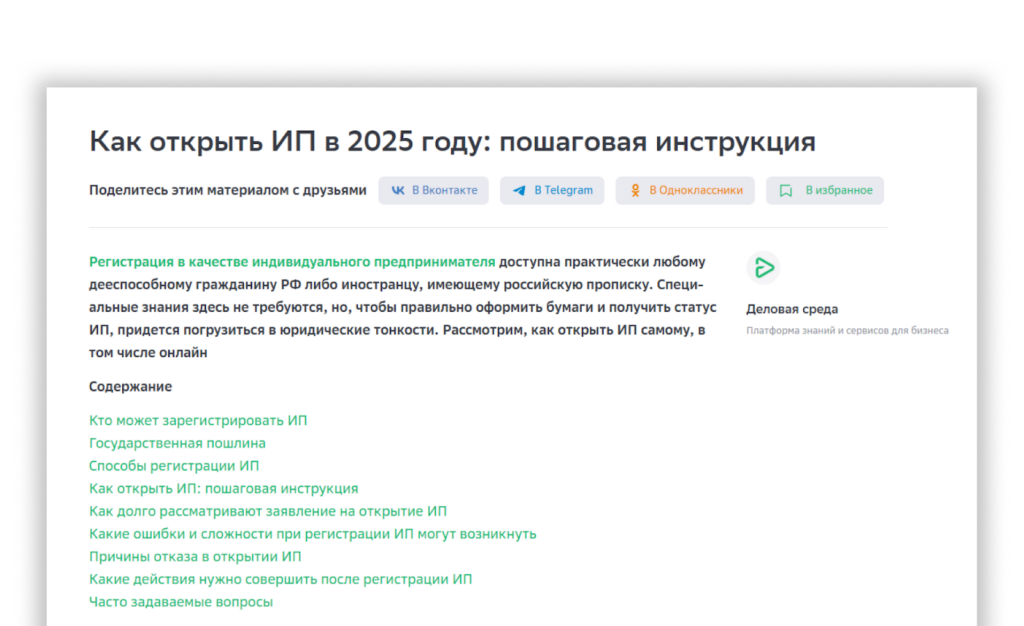
Task: Open the Способы регистрации ИП section
Action: pyautogui.click(x=174, y=466)
